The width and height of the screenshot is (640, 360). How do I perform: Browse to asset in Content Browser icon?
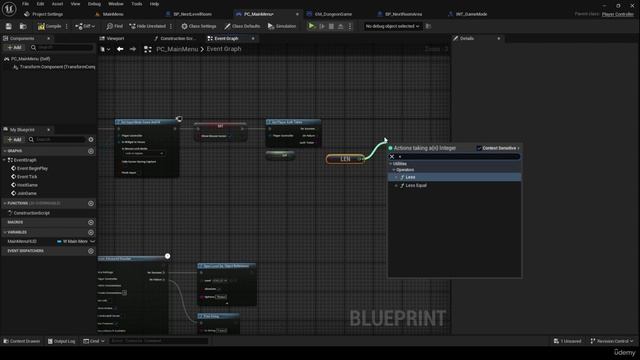(x=23, y=26)
